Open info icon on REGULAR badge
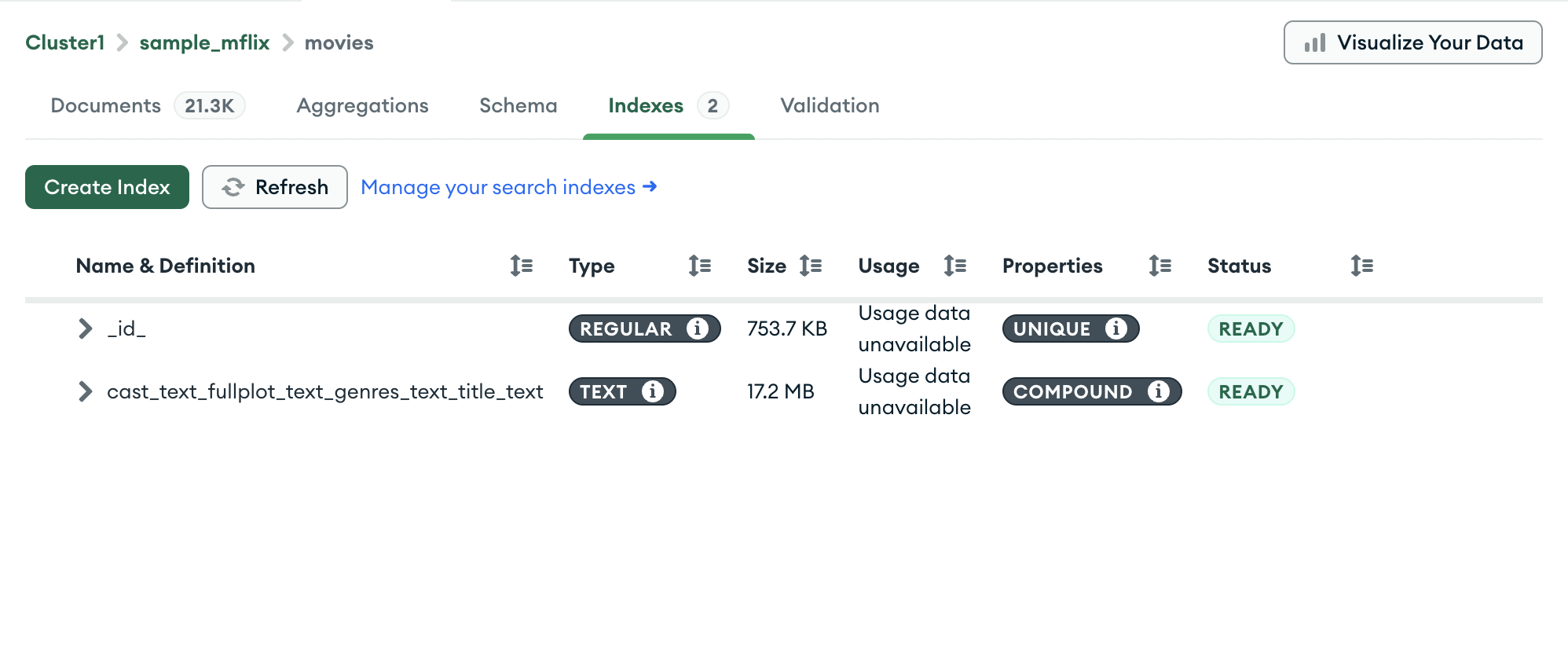This screenshot has height=657, width=1568. point(697,328)
